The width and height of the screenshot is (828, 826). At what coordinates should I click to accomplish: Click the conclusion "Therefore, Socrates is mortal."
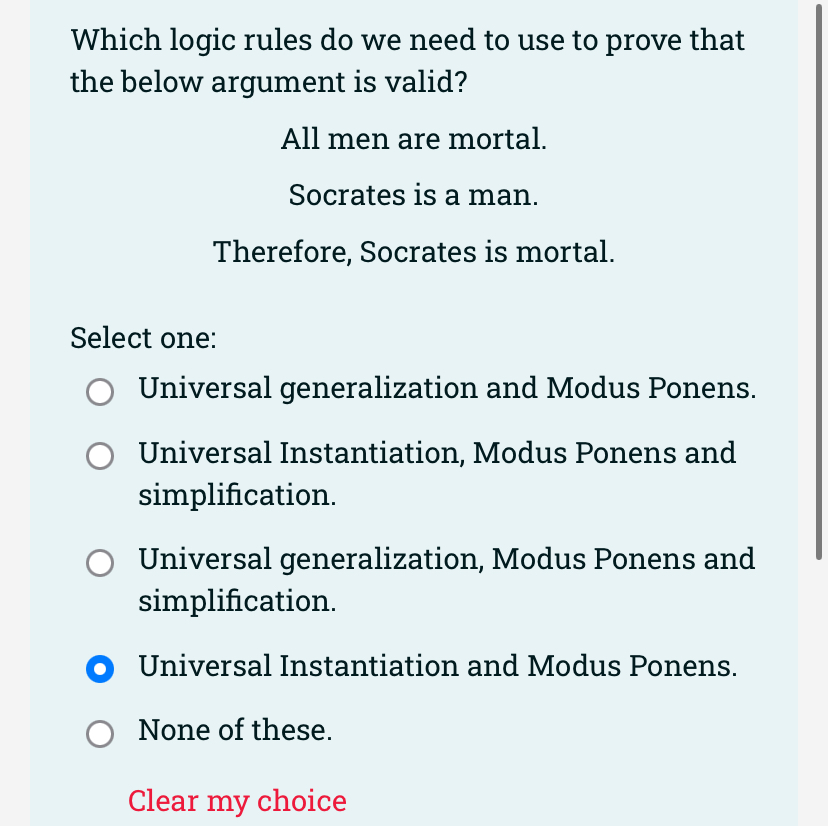tap(413, 252)
